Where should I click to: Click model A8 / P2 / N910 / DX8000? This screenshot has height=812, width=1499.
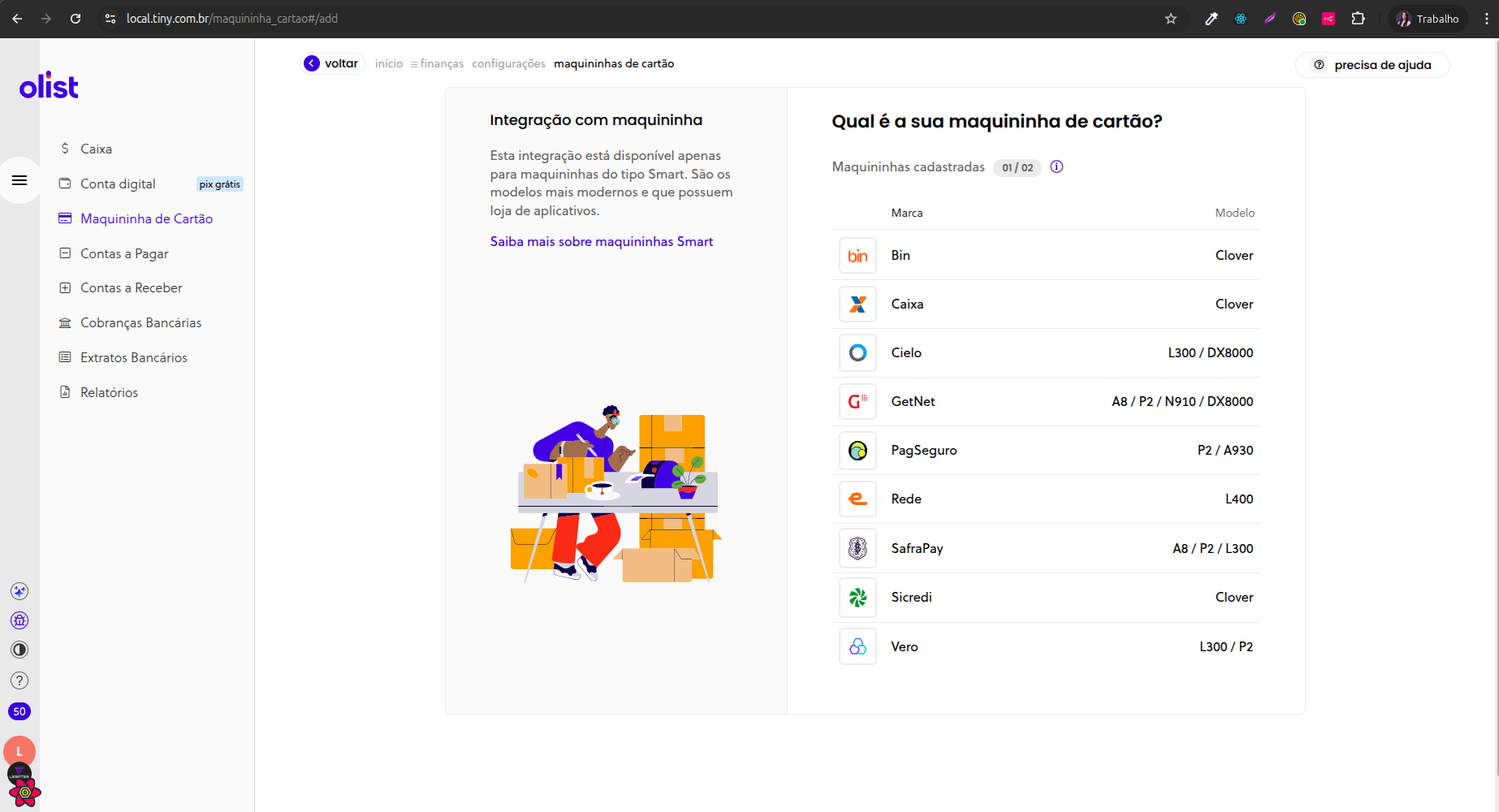pyautogui.click(x=1182, y=401)
